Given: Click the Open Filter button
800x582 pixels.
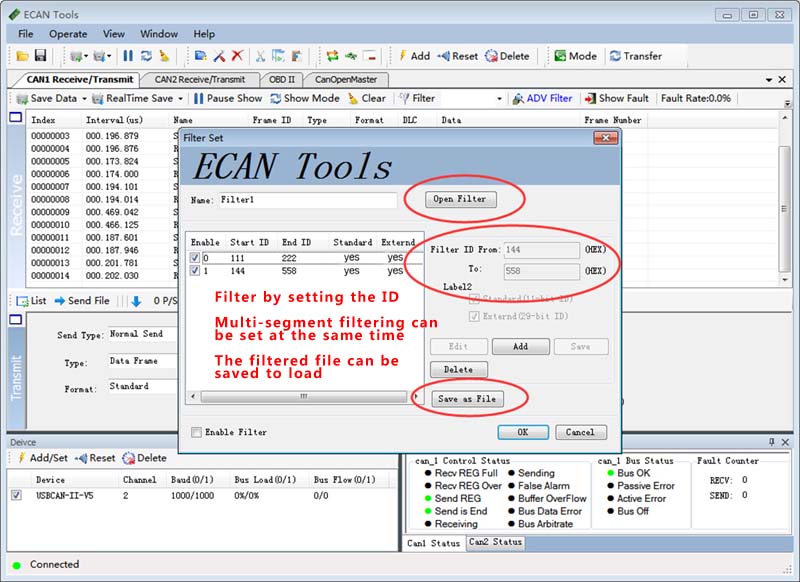Looking at the screenshot, I should point(459,199).
